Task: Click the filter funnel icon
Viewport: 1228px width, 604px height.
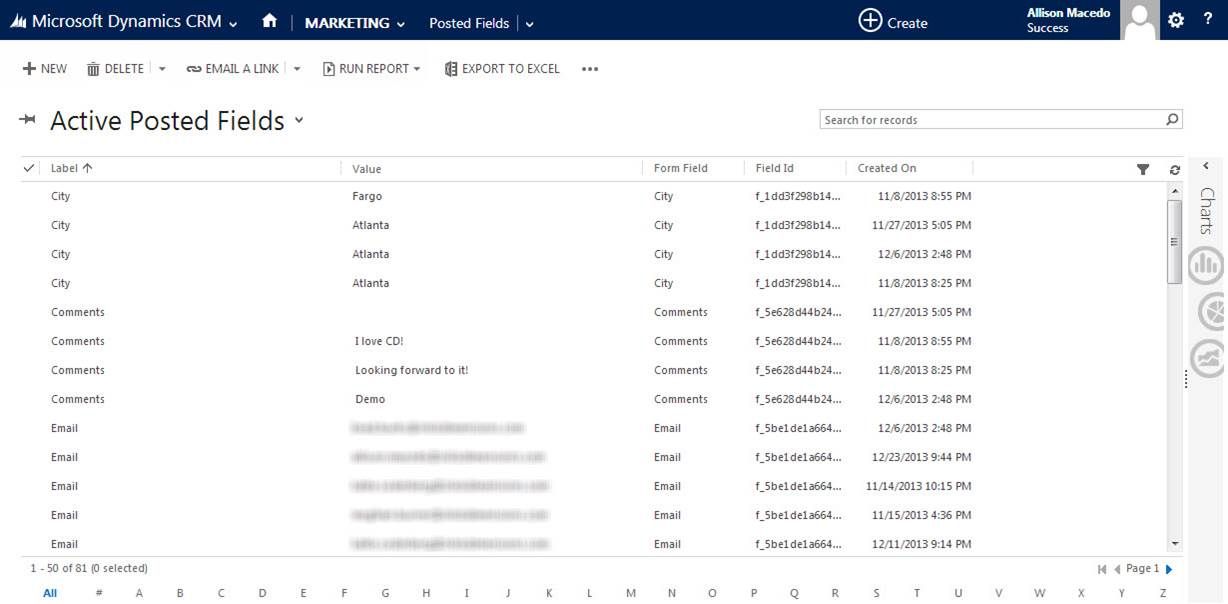Action: 1143,170
